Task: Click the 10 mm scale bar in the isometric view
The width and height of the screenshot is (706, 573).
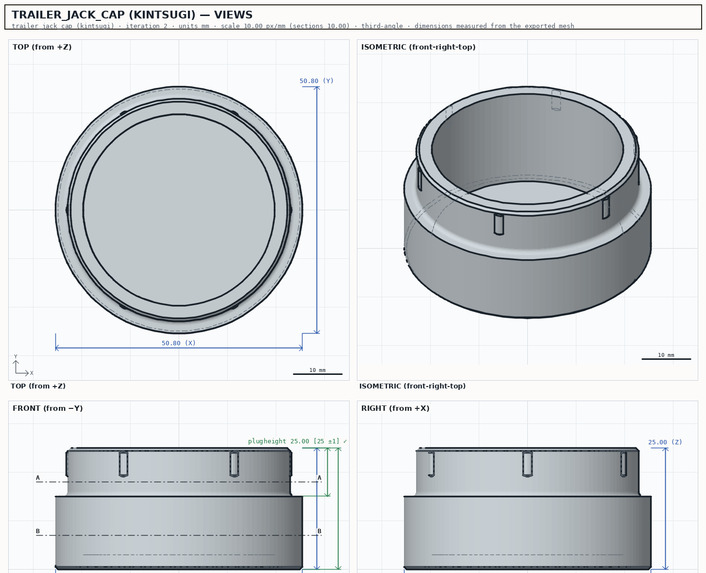Action: click(666, 357)
